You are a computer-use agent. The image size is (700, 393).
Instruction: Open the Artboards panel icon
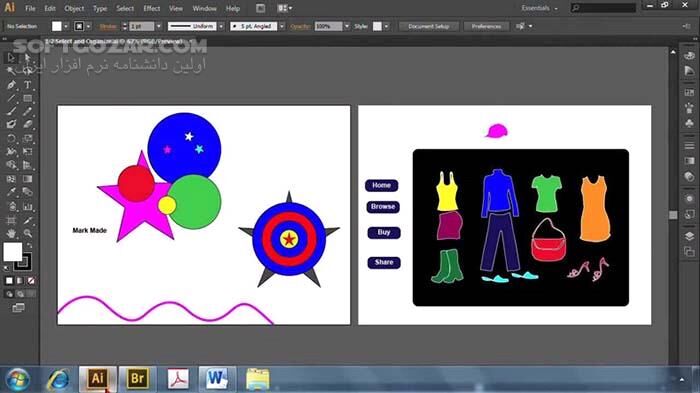(x=689, y=252)
